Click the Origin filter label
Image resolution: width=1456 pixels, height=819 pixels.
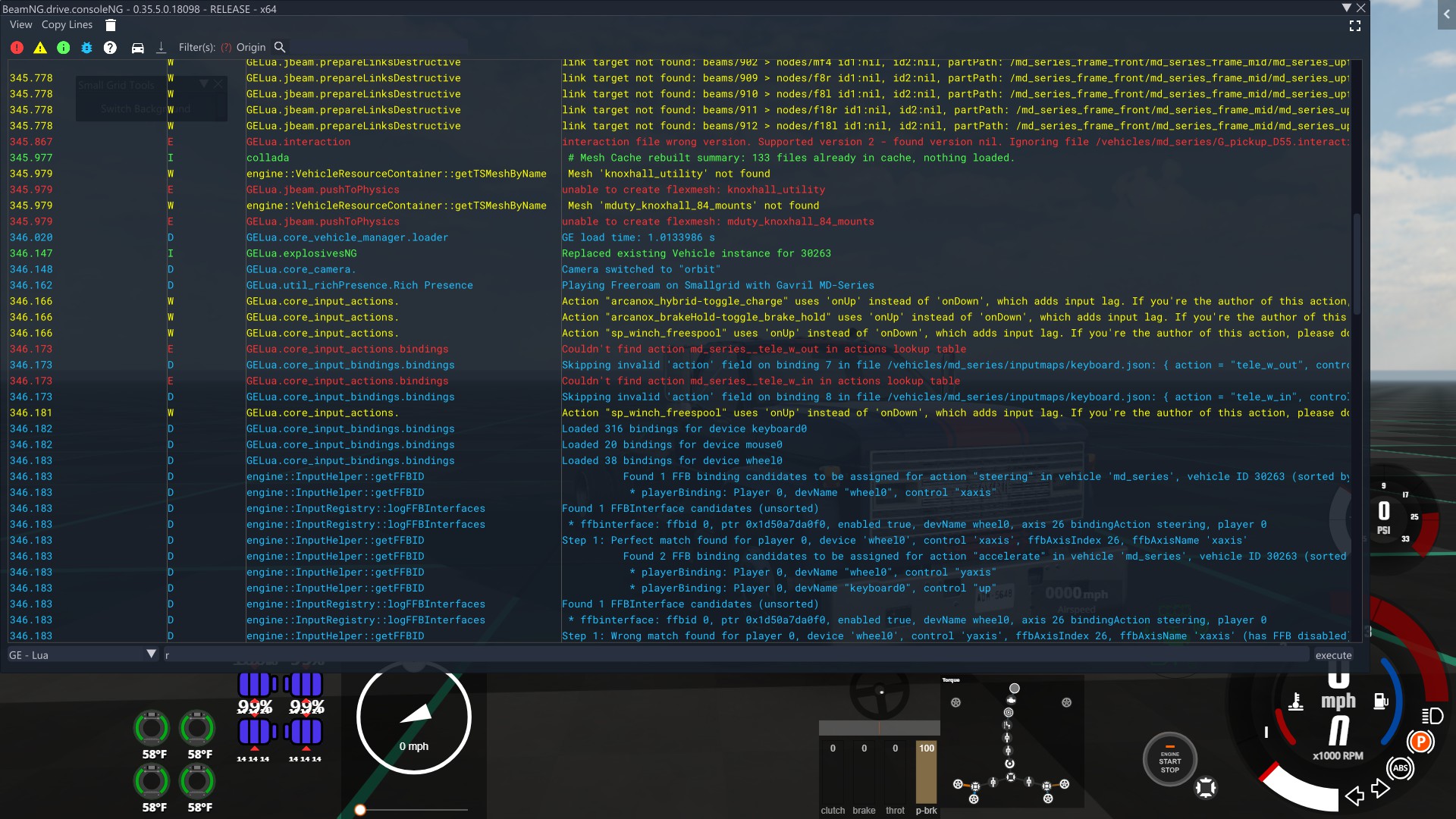pyautogui.click(x=251, y=47)
